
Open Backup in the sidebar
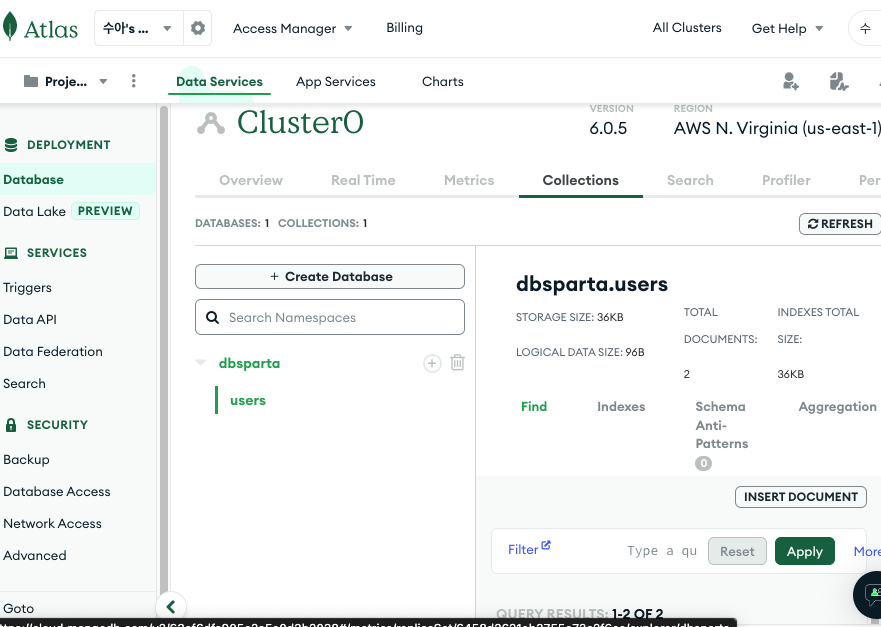[26, 460]
